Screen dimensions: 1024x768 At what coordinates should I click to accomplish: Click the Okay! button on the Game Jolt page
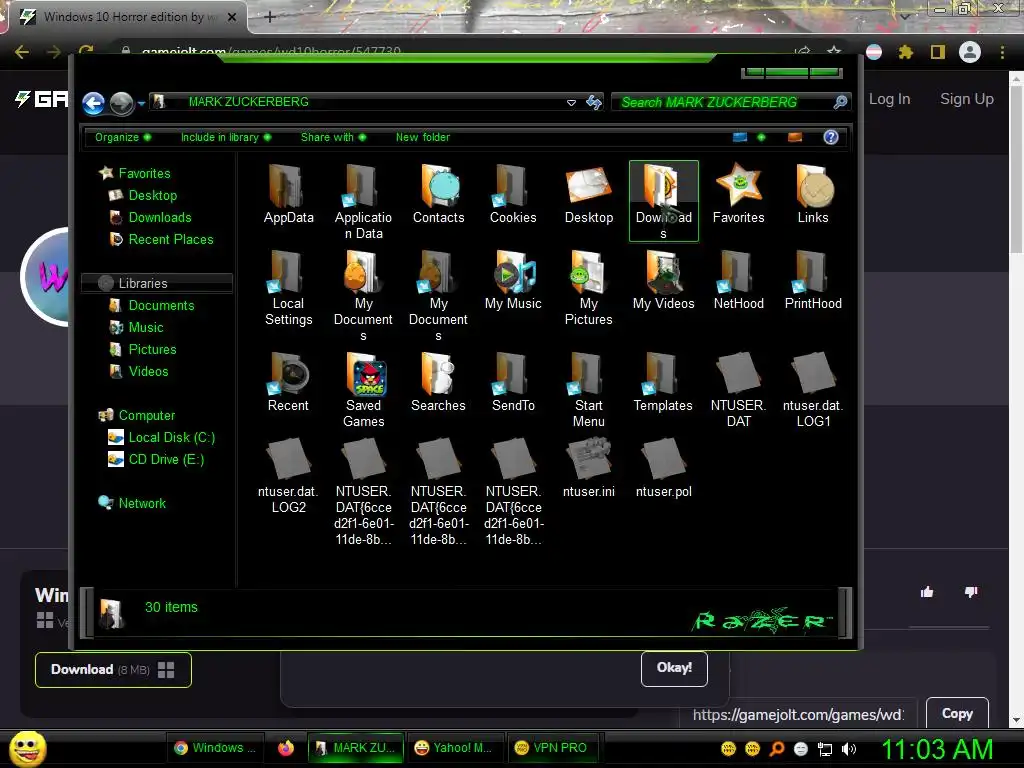674,668
